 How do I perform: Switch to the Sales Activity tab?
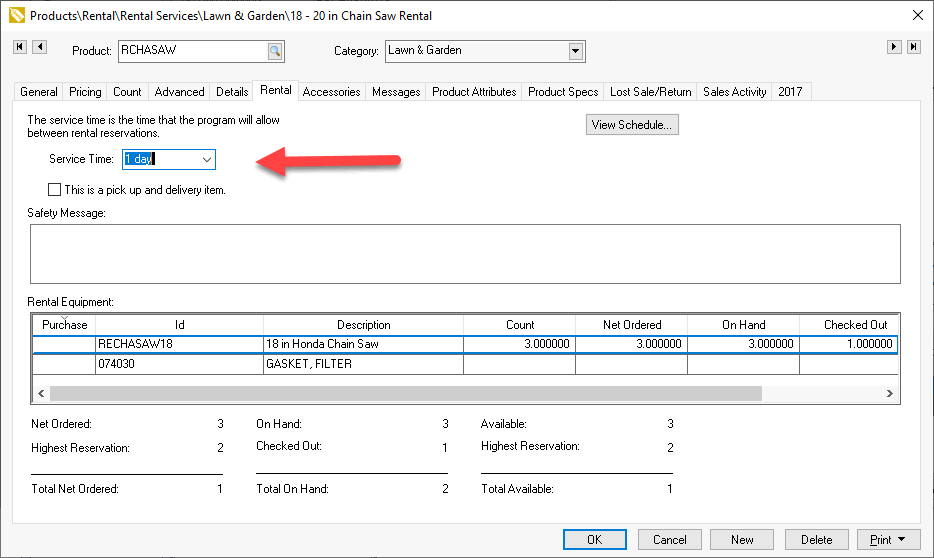tap(734, 92)
